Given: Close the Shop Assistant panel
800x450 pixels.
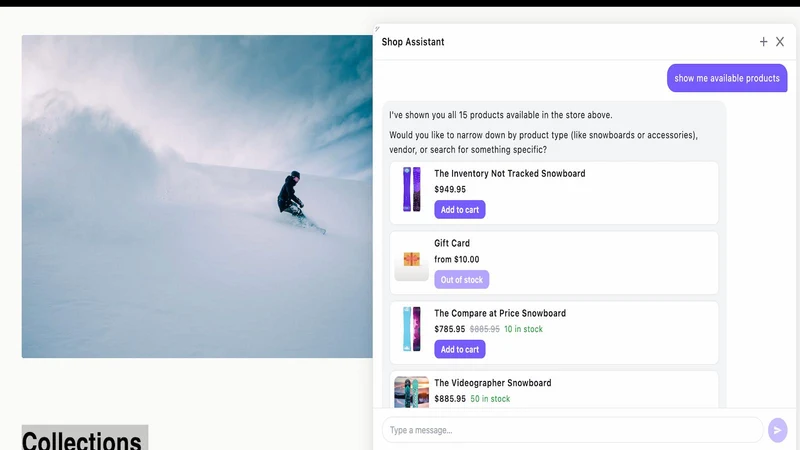Looking at the screenshot, I should pos(780,42).
